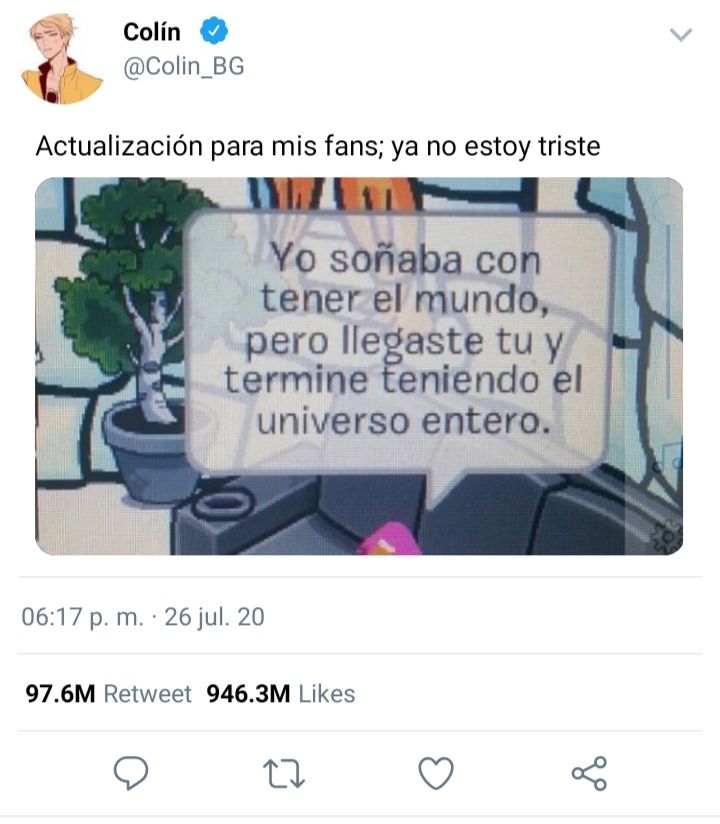Click the 26 jul. 20 date
Image resolution: width=720 pixels, height=824 pixels.
[214, 617]
